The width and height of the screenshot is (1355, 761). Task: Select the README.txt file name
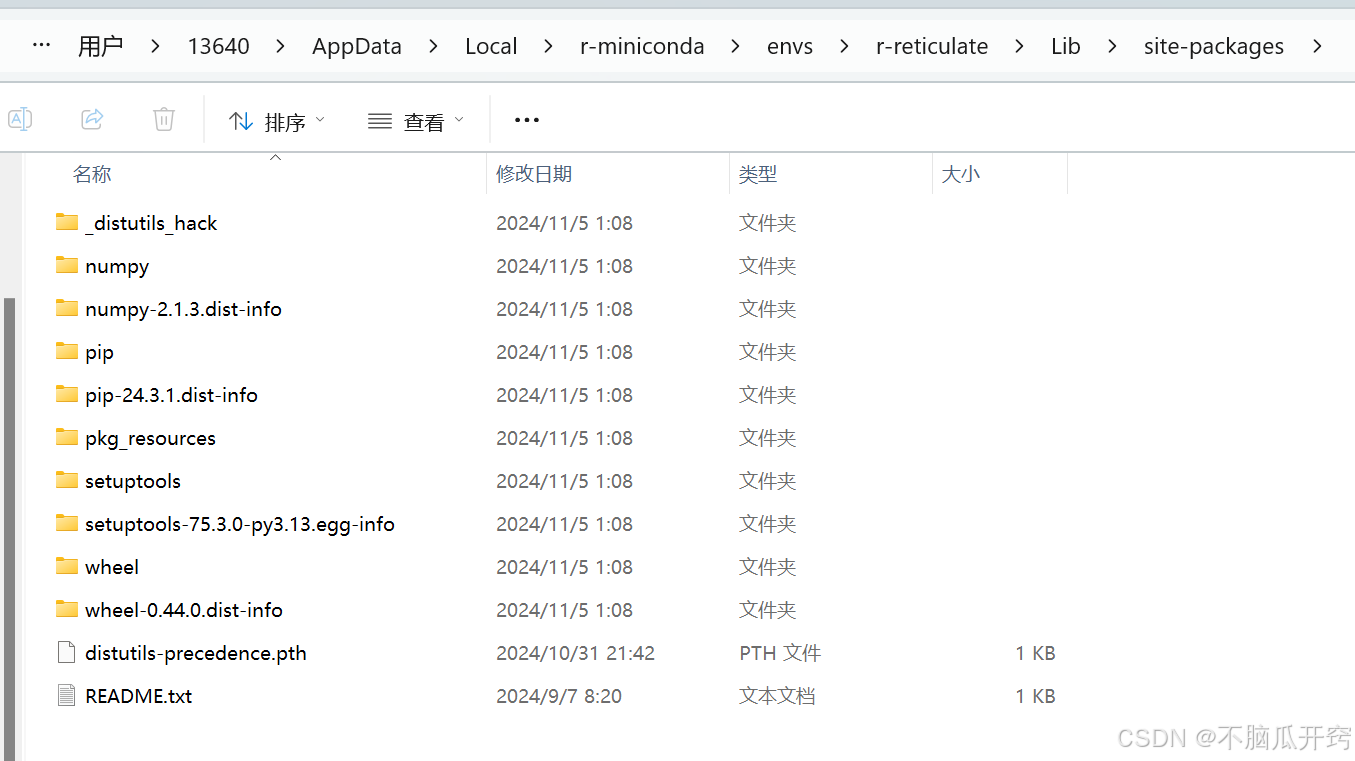(139, 696)
